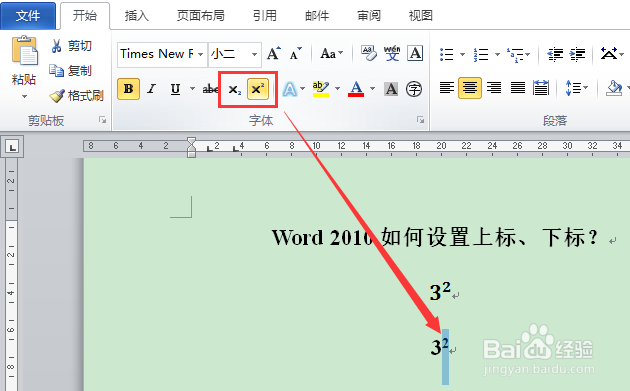Apply yellow text highlight color
630x391 pixels.
[x=321, y=89]
